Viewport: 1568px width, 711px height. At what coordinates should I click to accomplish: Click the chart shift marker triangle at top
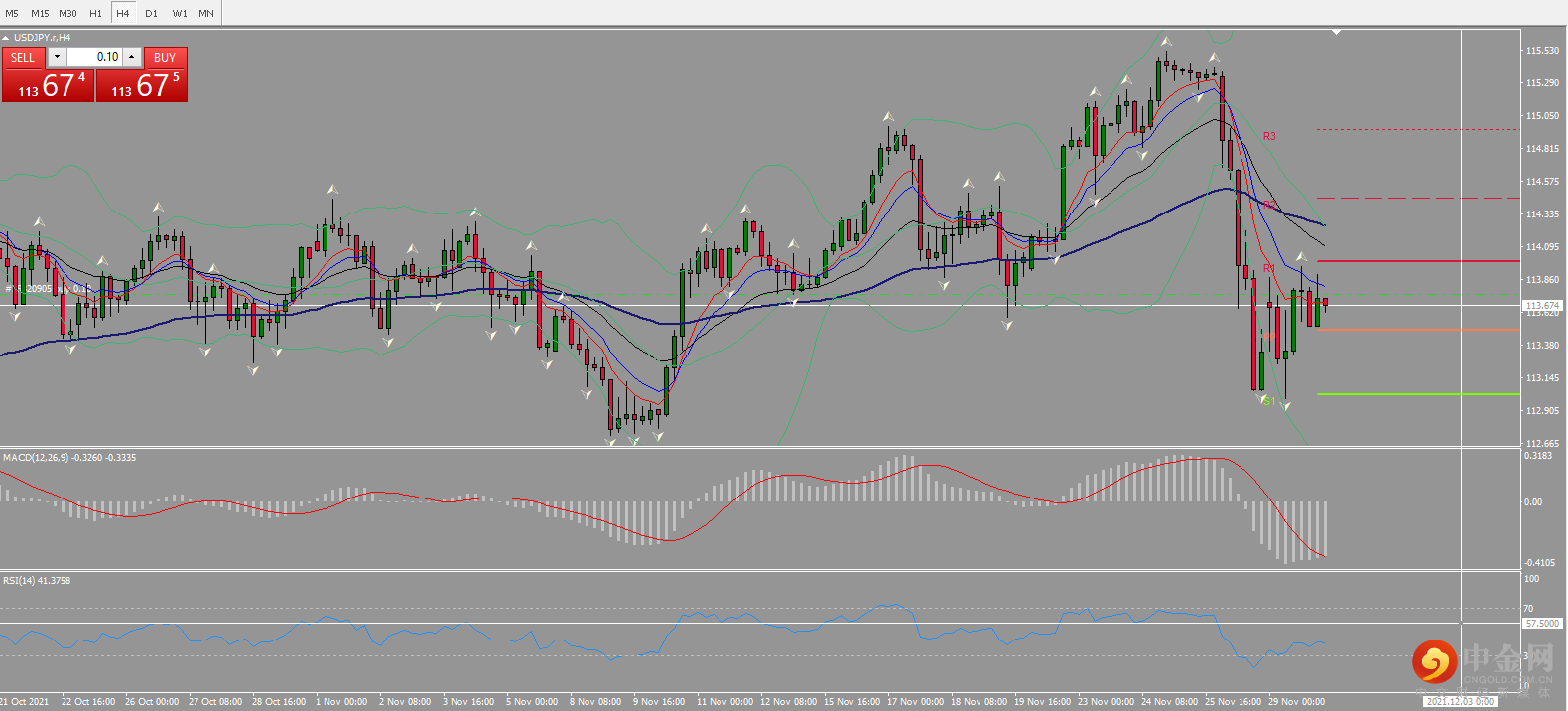[1336, 32]
